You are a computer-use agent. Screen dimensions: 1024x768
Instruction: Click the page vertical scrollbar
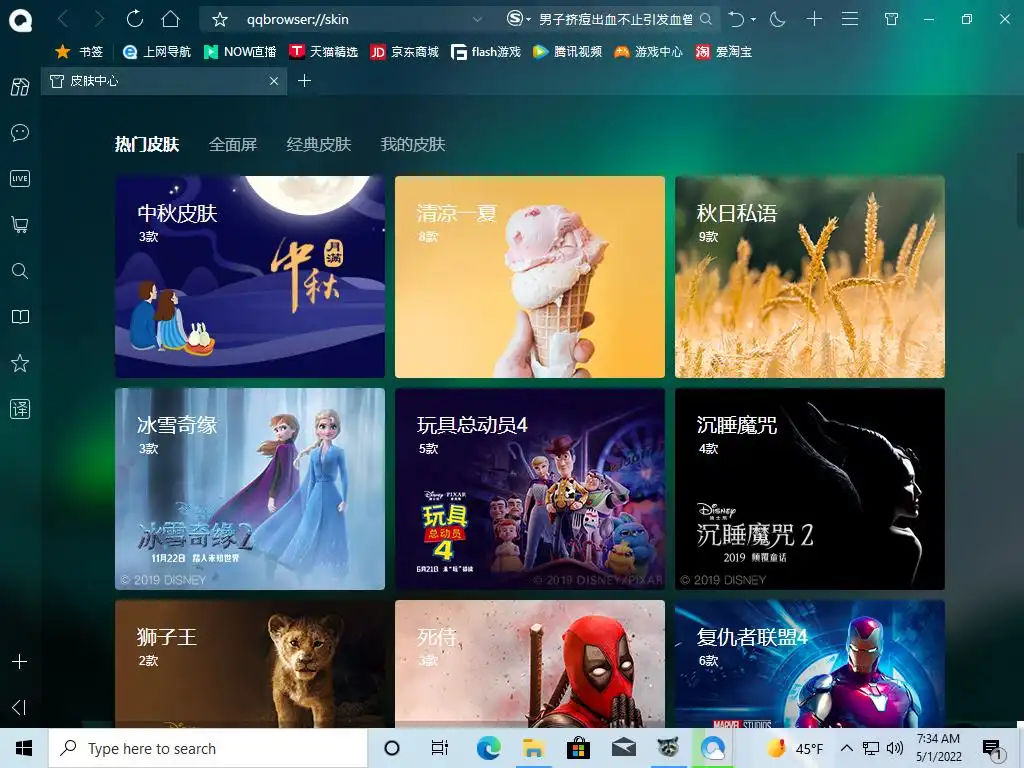pyautogui.click(x=1020, y=190)
